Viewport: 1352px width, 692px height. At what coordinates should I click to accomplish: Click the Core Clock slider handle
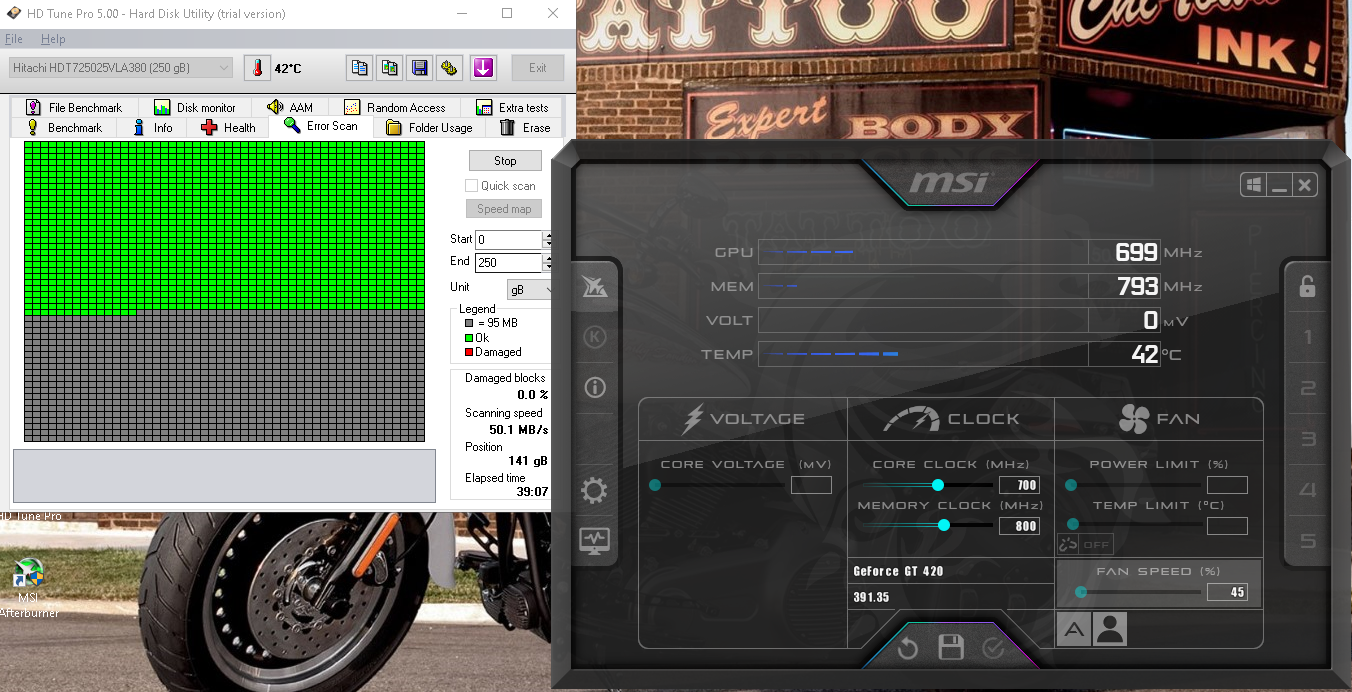pyautogui.click(x=938, y=485)
